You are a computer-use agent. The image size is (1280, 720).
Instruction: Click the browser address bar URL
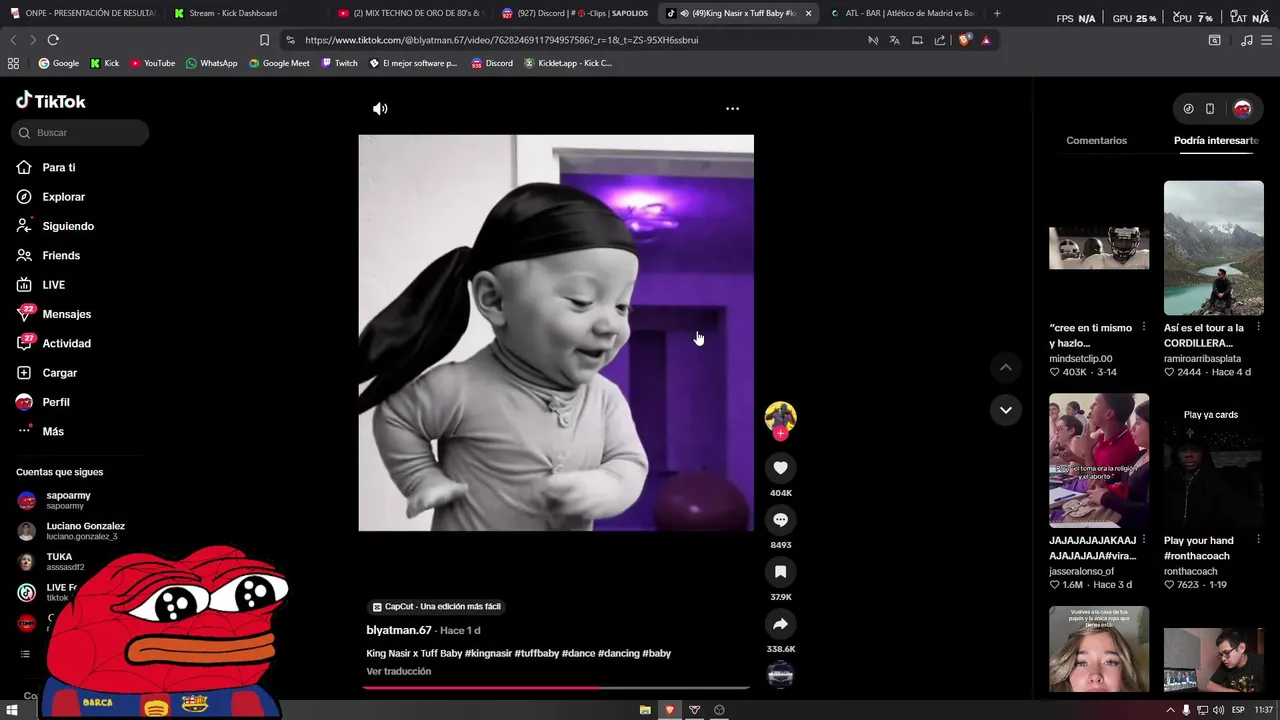pos(501,40)
